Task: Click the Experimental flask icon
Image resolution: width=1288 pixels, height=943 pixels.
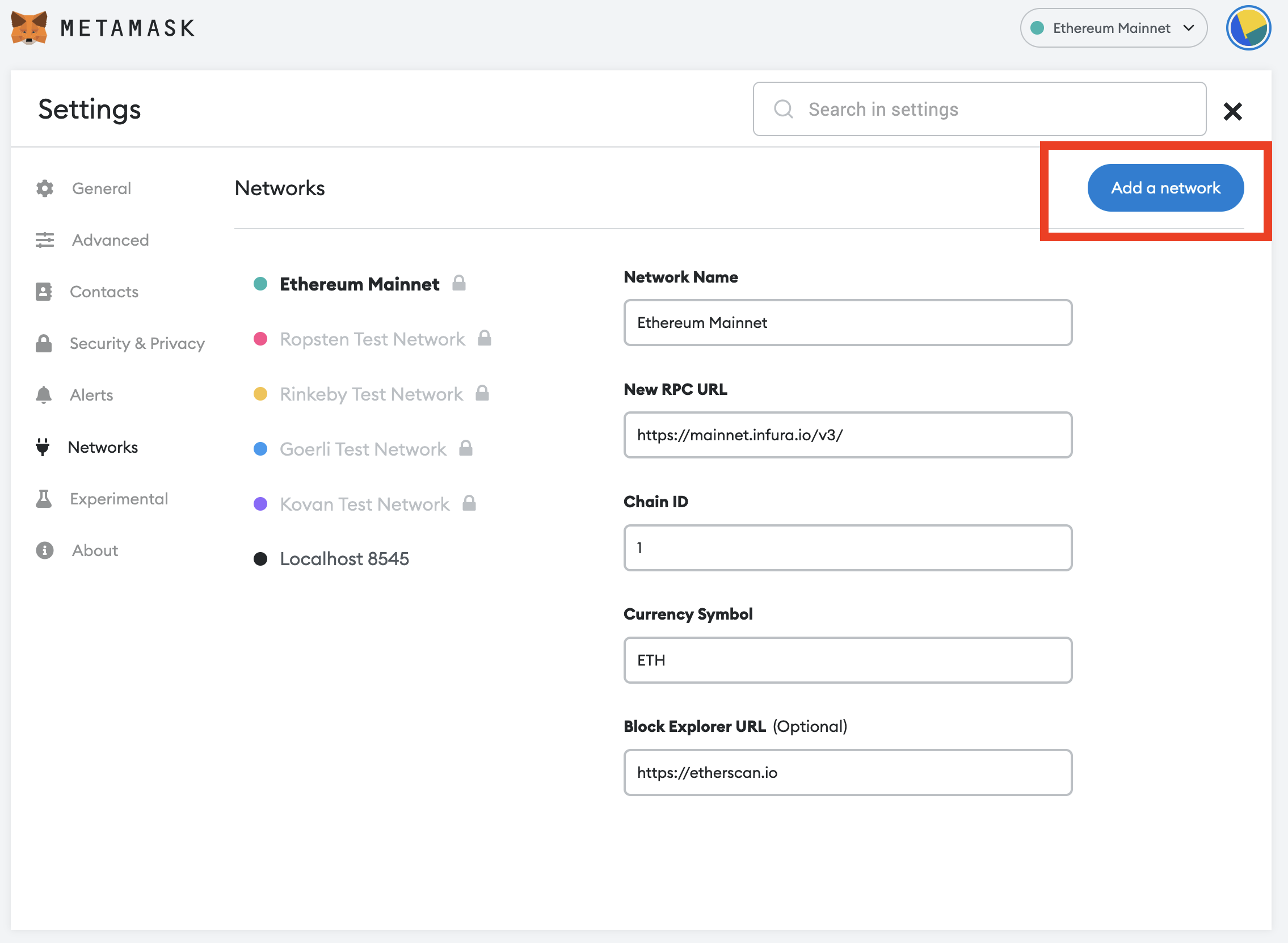Action: [43, 499]
